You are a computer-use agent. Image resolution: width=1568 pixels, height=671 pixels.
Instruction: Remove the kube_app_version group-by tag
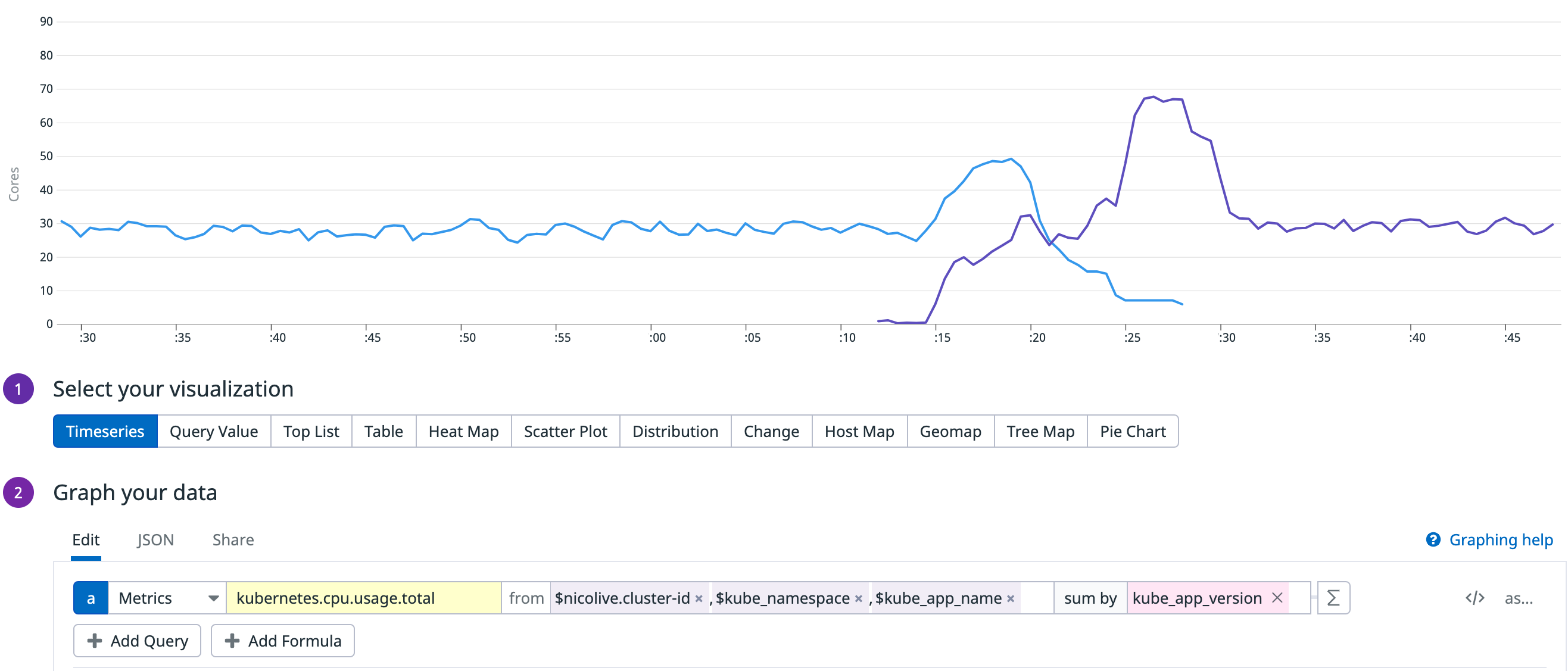tap(1277, 597)
